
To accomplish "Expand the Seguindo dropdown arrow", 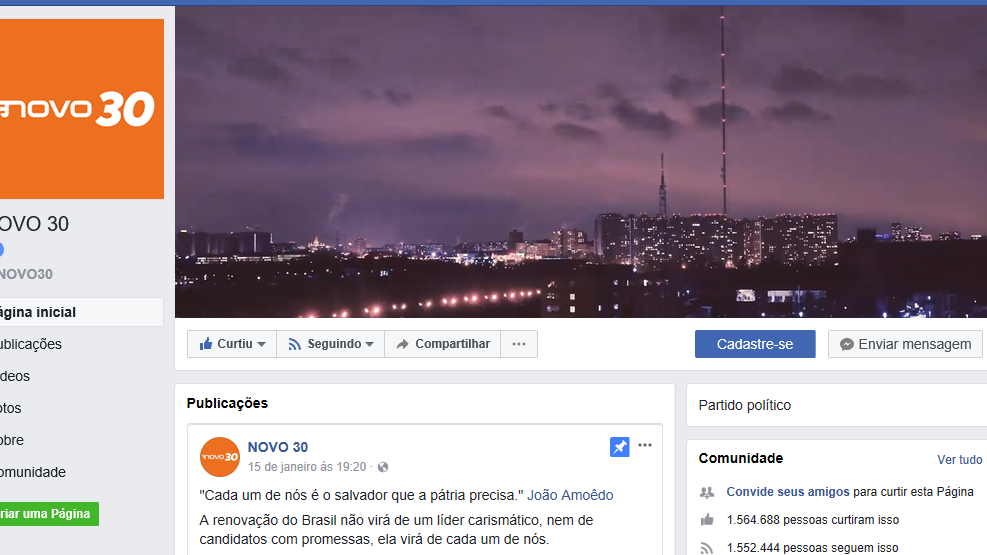I will 369,344.
